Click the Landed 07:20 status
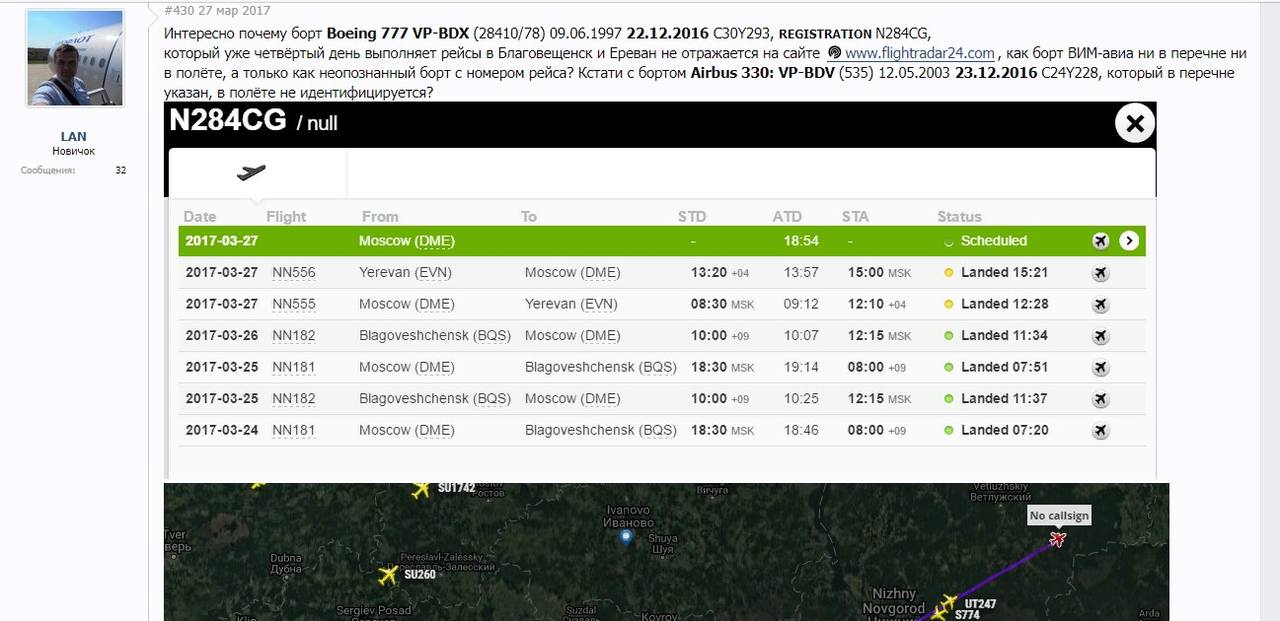 (1004, 430)
